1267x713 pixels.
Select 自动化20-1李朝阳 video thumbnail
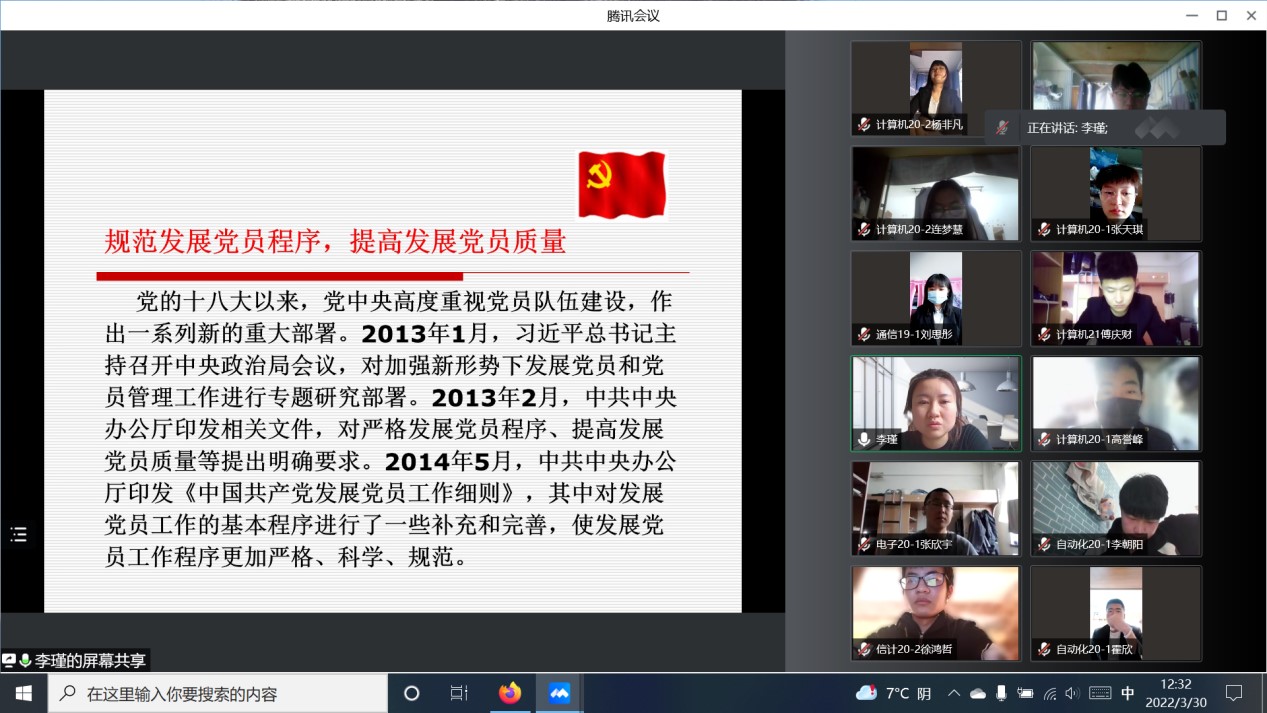pyautogui.click(x=1116, y=508)
